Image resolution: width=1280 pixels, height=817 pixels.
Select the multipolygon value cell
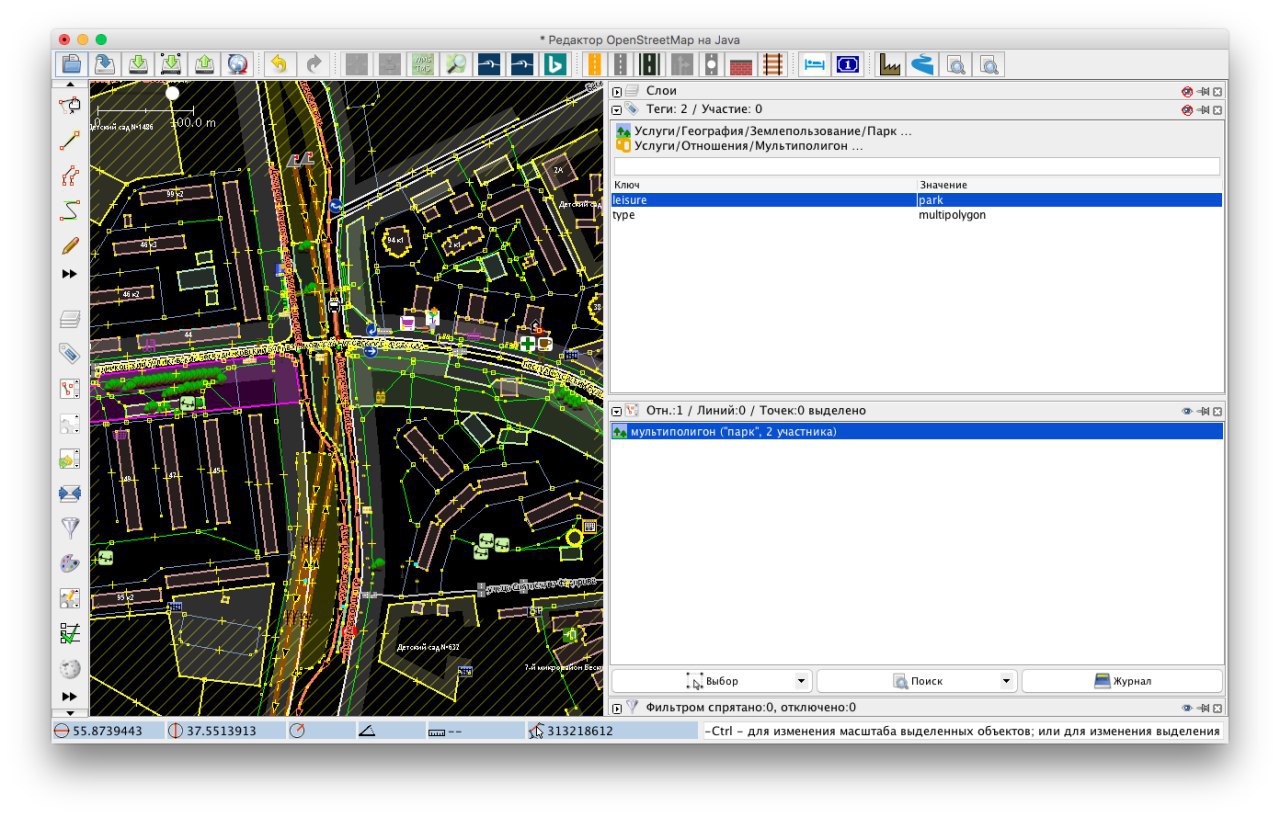(x=1070, y=215)
